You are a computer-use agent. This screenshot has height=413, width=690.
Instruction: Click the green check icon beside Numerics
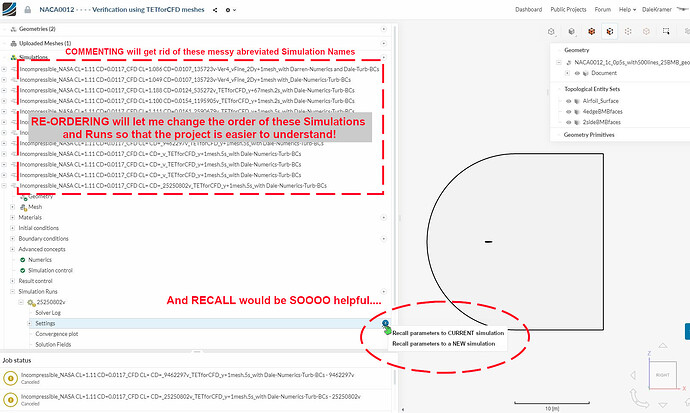pos(22,259)
